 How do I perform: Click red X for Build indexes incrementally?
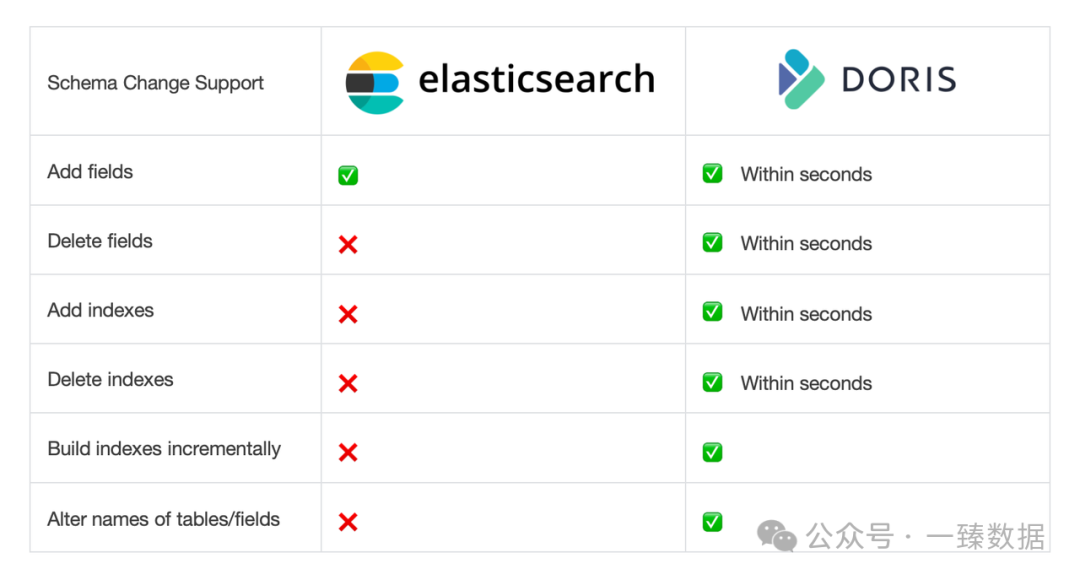tap(348, 452)
